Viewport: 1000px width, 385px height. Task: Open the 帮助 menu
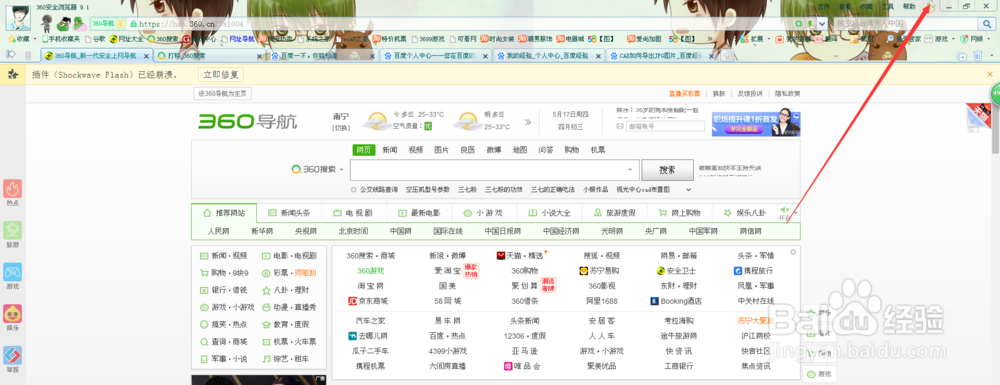(x=909, y=6)
